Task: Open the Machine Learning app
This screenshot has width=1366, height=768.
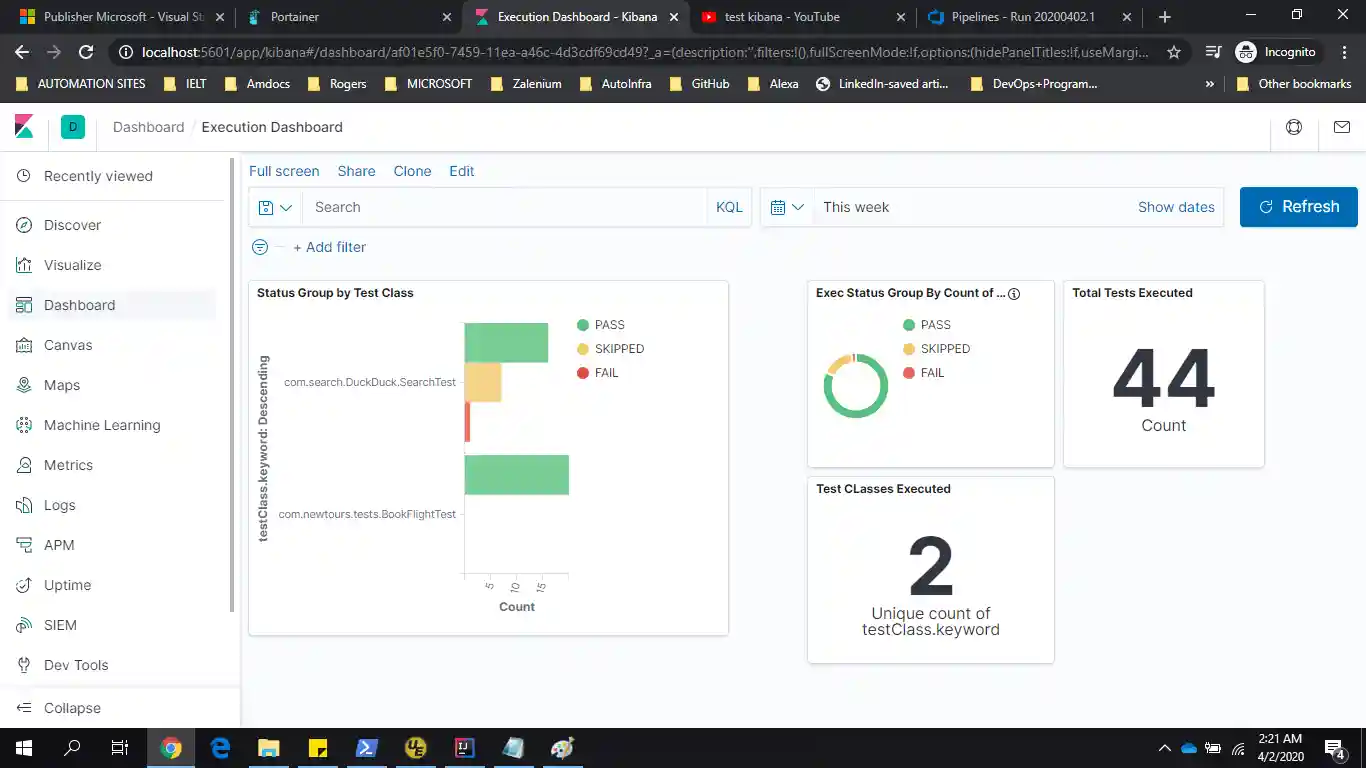Action: click(101, 425)
